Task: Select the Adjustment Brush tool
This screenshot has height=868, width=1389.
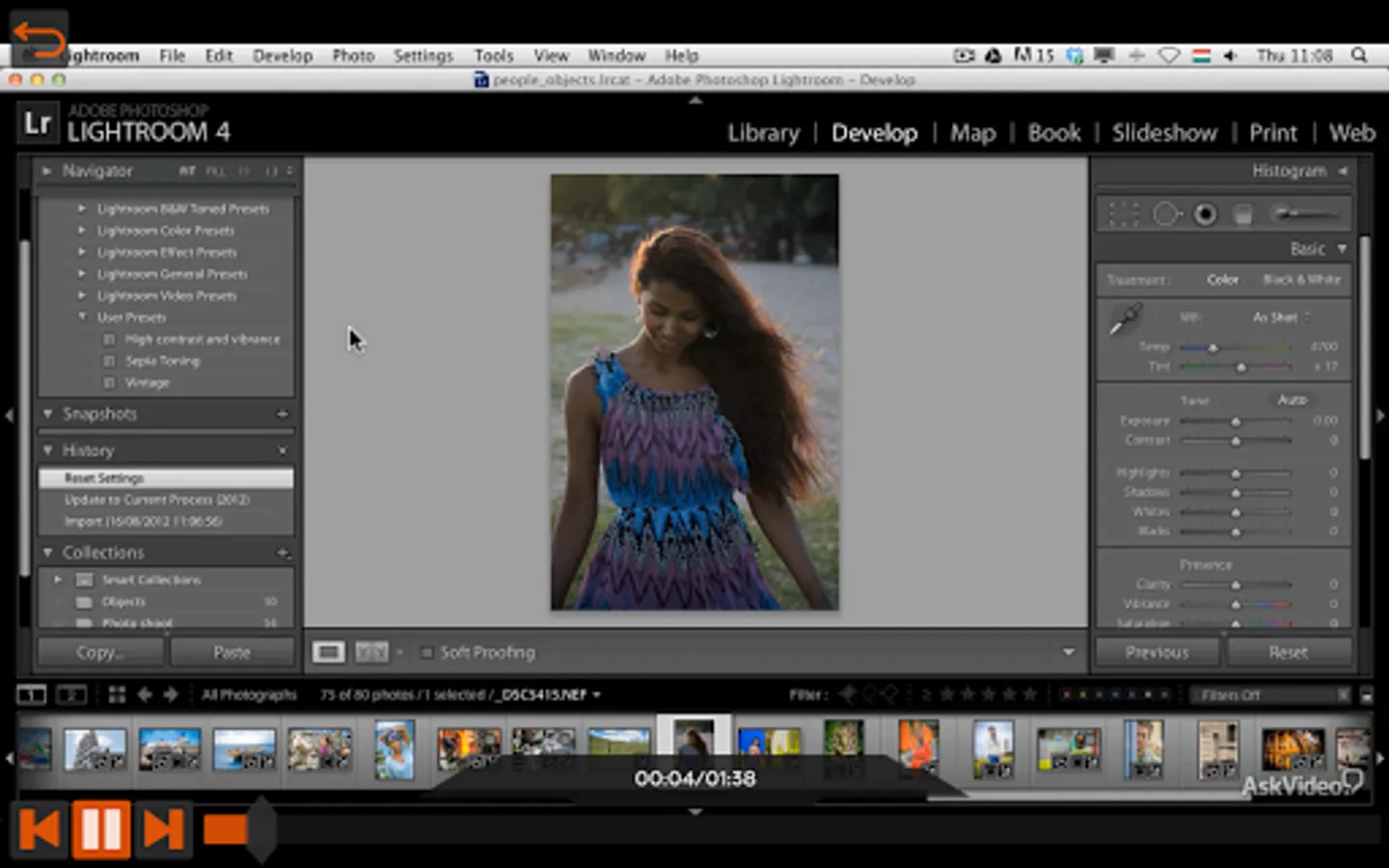Action: coord(1303,214)
